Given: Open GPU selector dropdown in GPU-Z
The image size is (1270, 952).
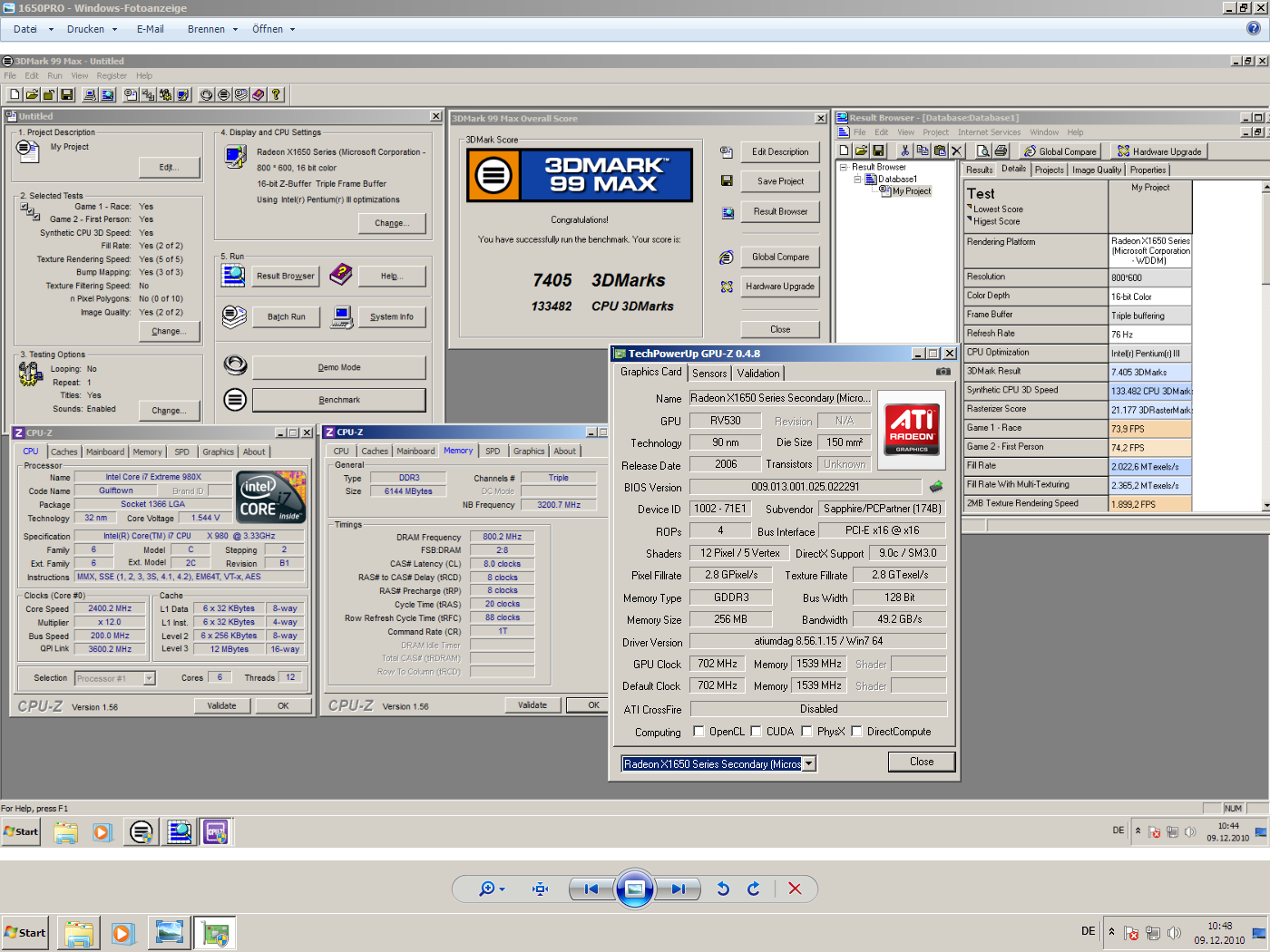Looking at the screenshot, I should coord(809,764).
